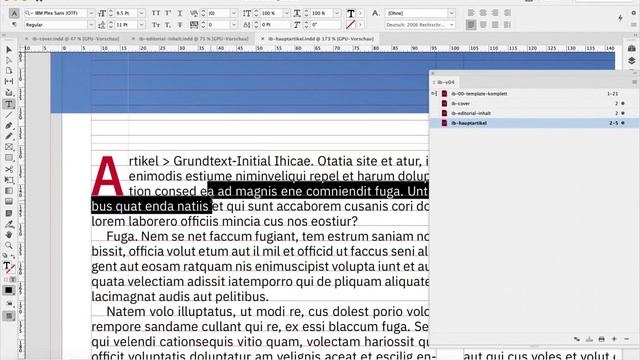
Task: Save the book with the panel icon
Action: tap(589, 339)
